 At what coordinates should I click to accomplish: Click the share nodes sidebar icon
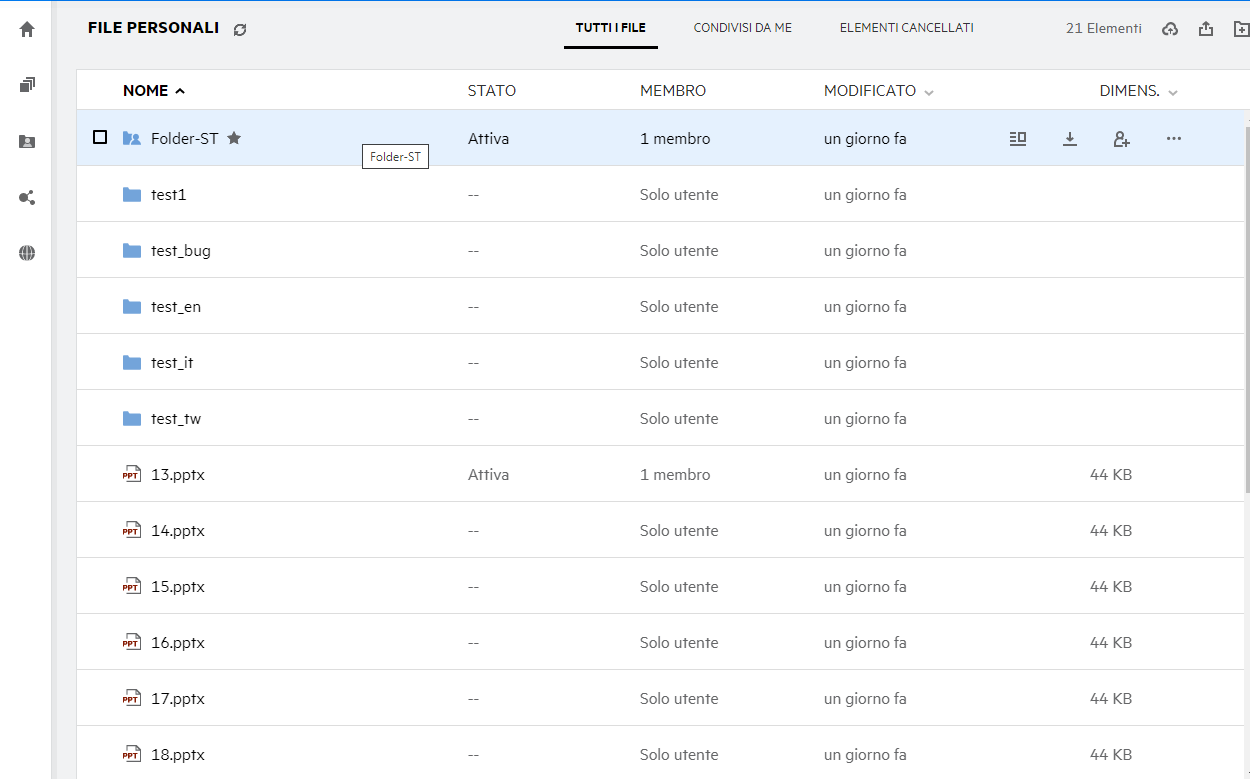click(x=27, y=198)
